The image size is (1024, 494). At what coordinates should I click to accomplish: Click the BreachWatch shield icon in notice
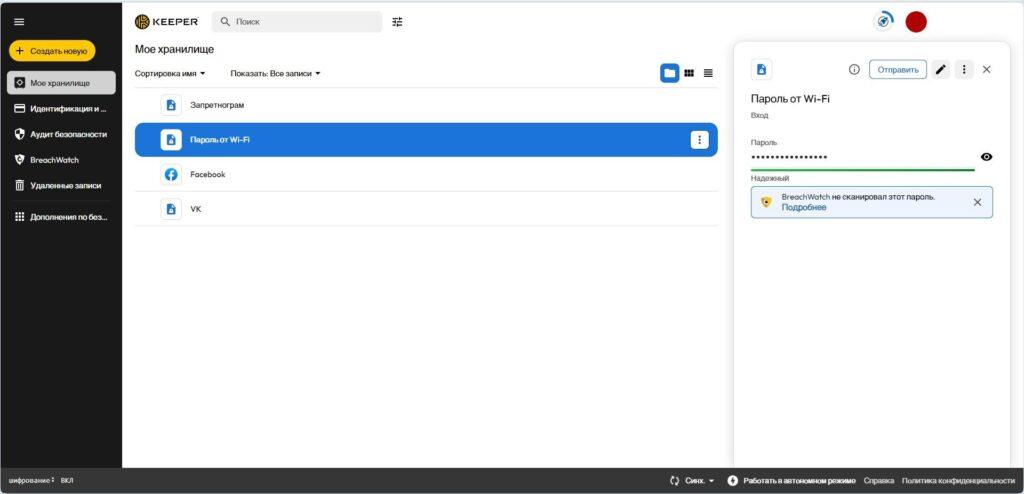click(766, 202)
